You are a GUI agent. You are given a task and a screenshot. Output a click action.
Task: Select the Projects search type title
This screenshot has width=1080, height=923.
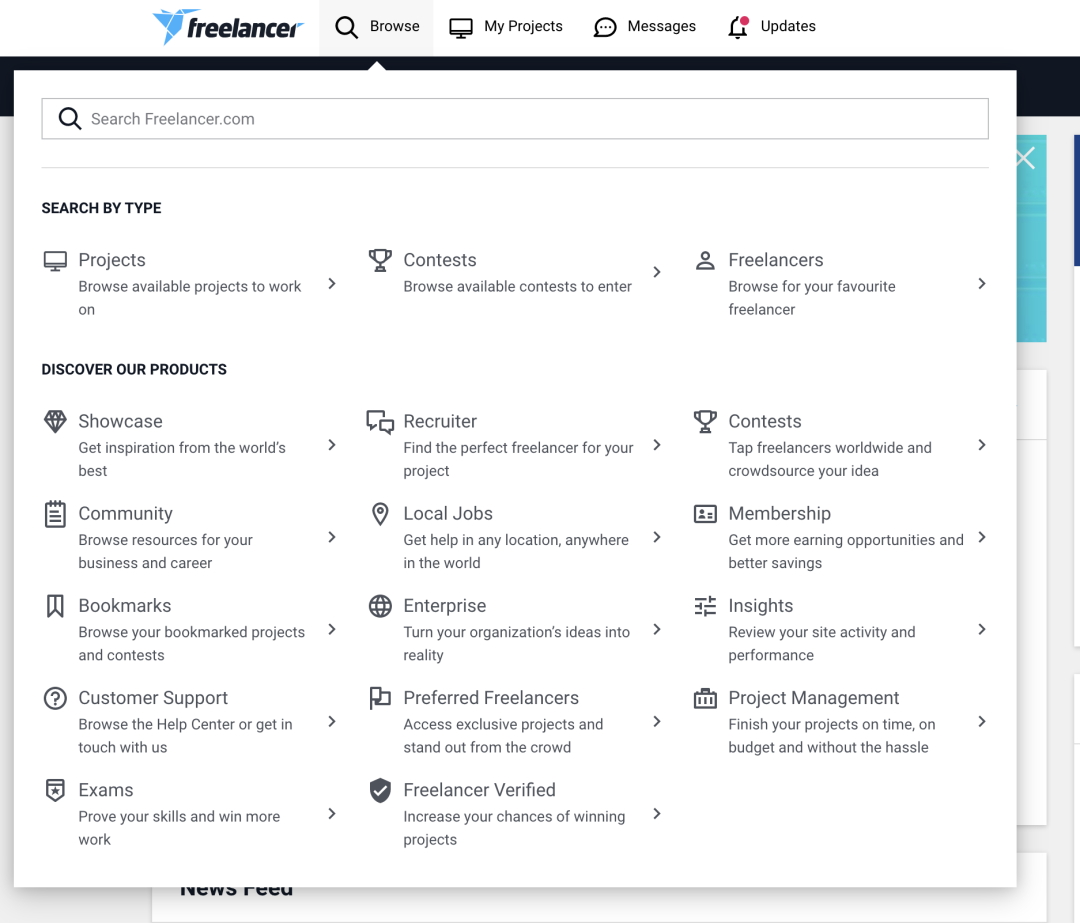(x=112, y=260)
